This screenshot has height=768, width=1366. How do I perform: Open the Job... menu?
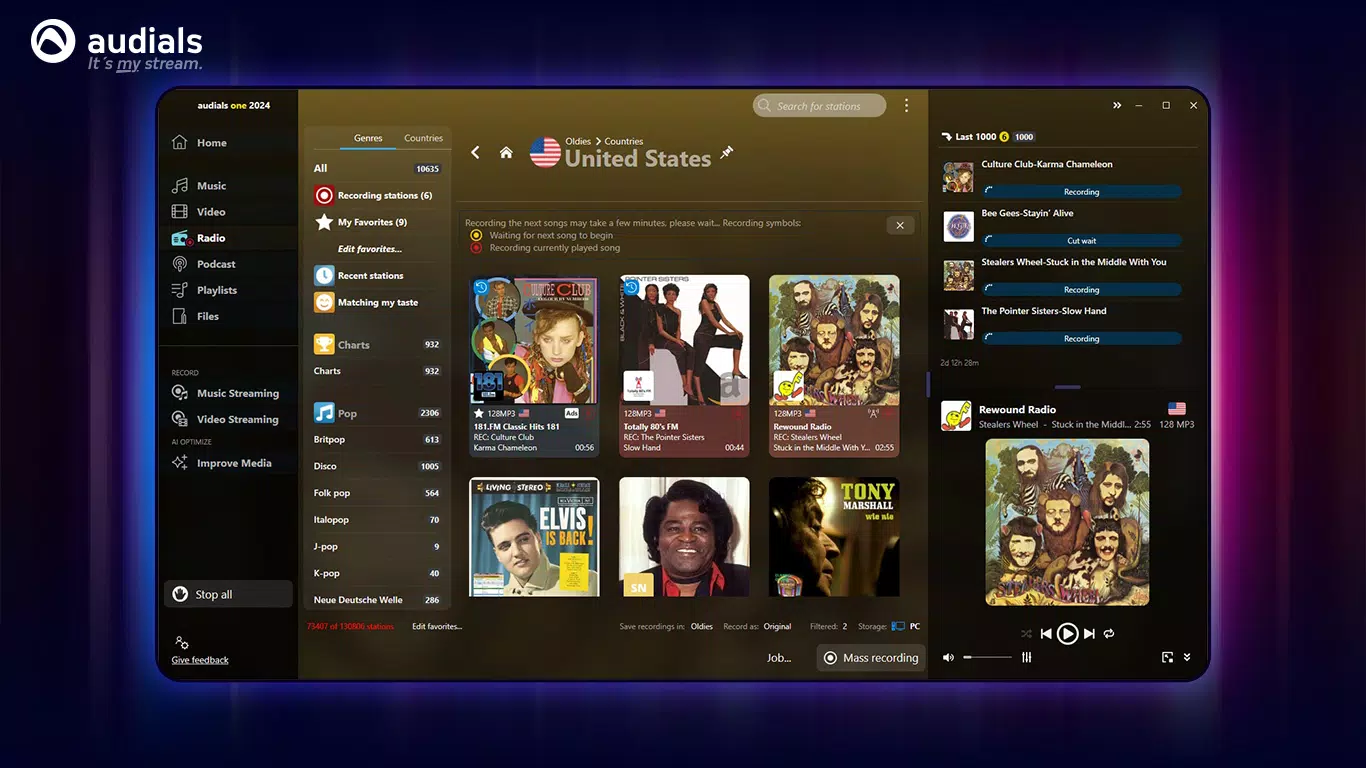[x=779, y=658]
